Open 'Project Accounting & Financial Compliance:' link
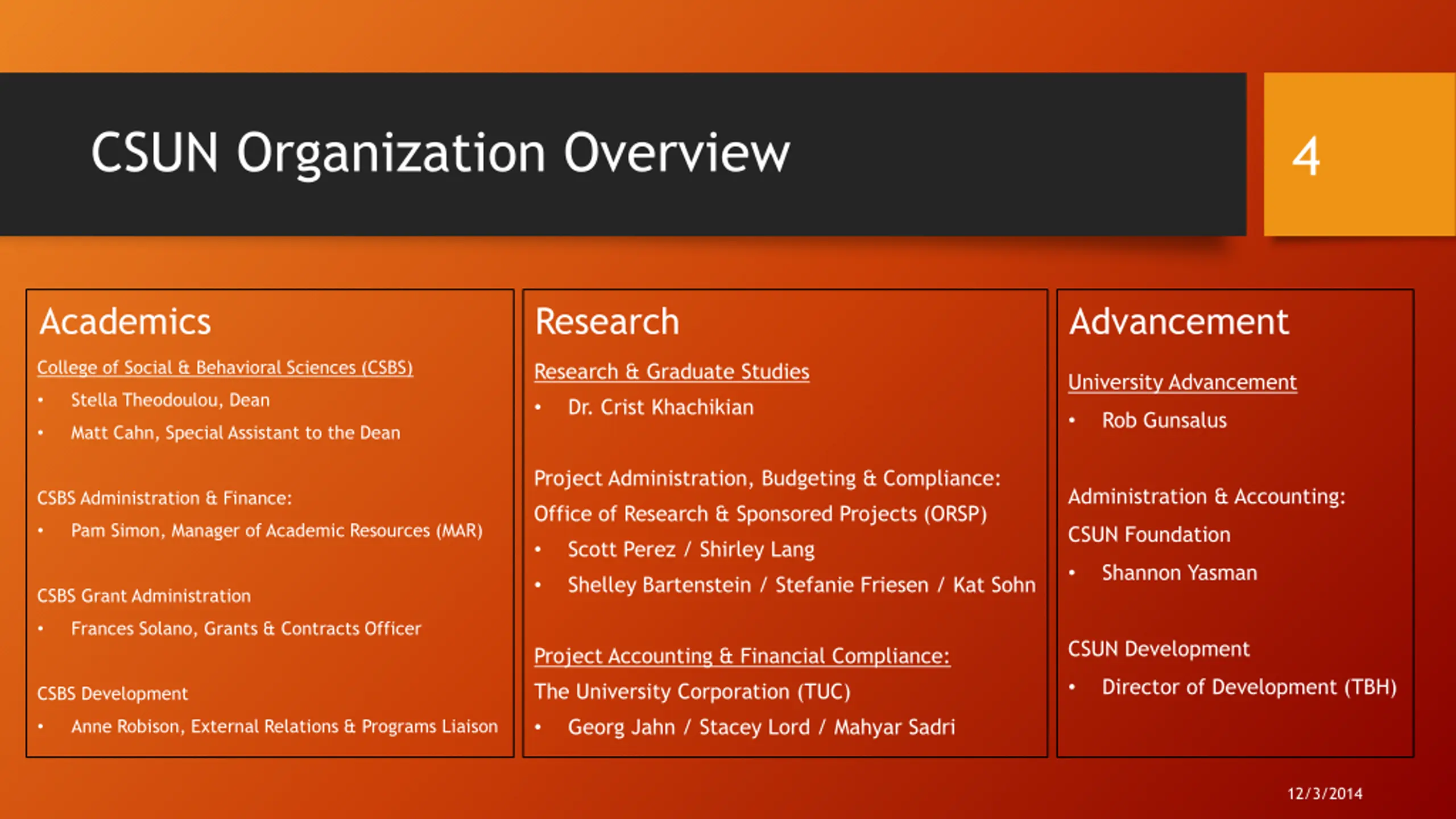The width and height of the screenshot is (1456, 819). click(742, 656)
